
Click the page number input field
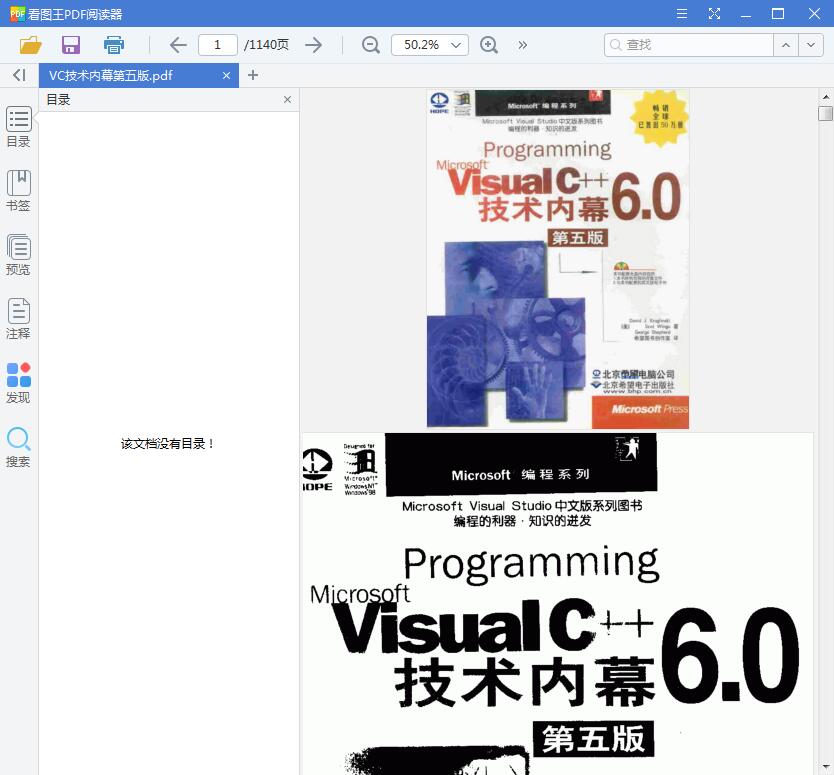coord(218,45)
